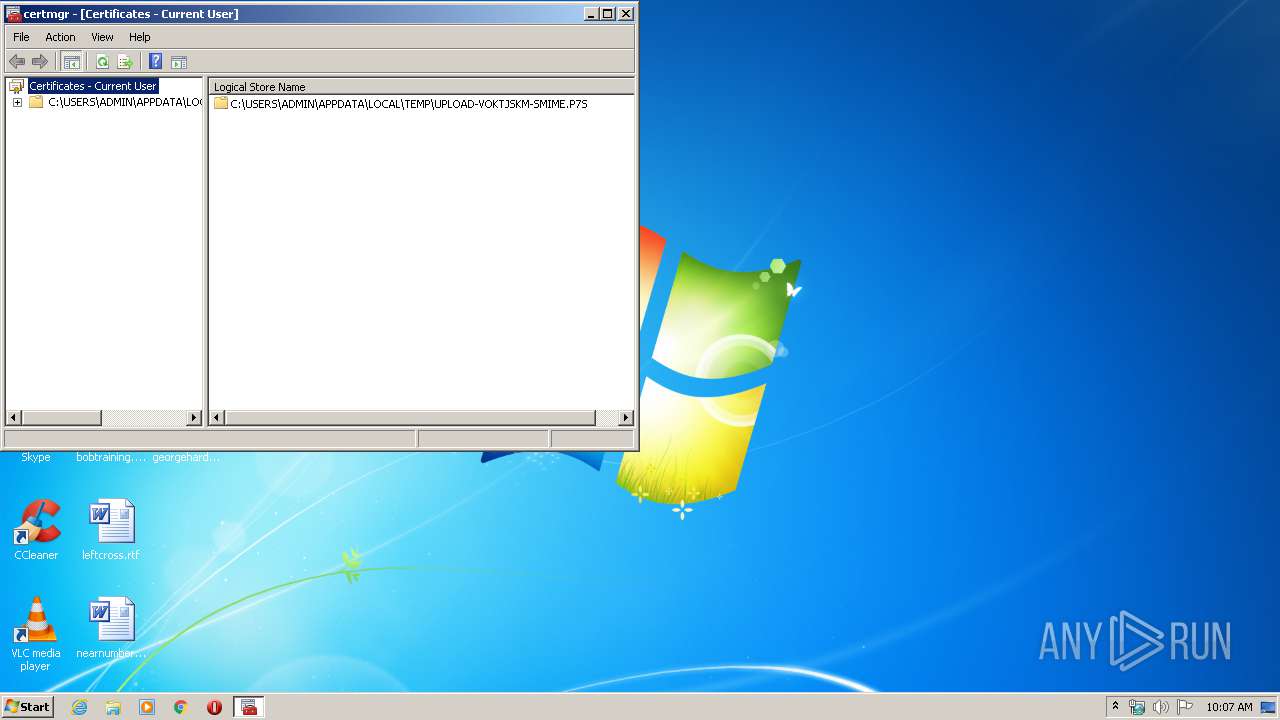Open the Action menu
Viewport: 1280px width, 720px height.
click(x=60, y=37)
